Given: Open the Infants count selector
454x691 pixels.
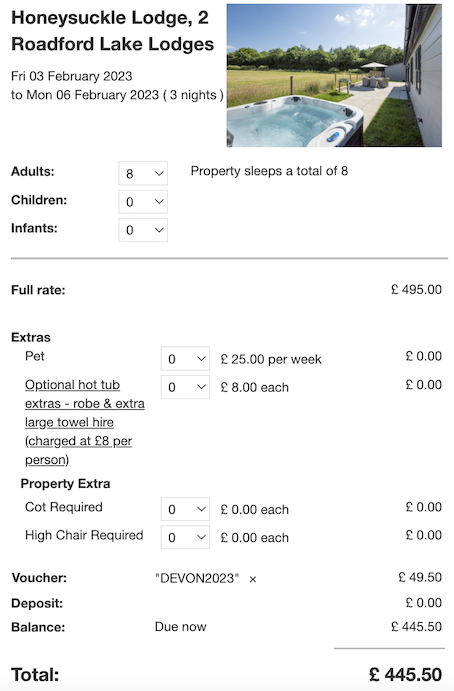Looking at the screenshot, I should (x=143, y=230).
